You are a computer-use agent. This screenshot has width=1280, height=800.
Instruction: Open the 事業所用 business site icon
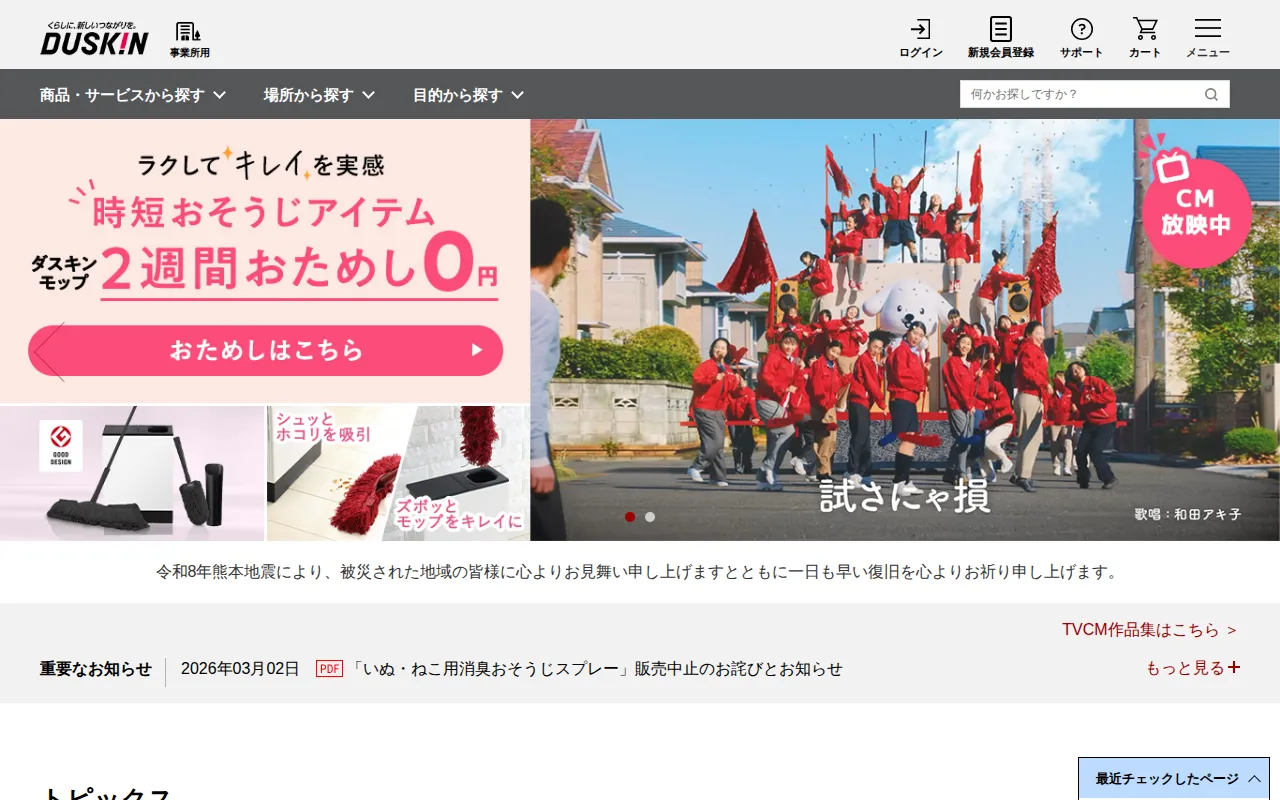[189, 40]
